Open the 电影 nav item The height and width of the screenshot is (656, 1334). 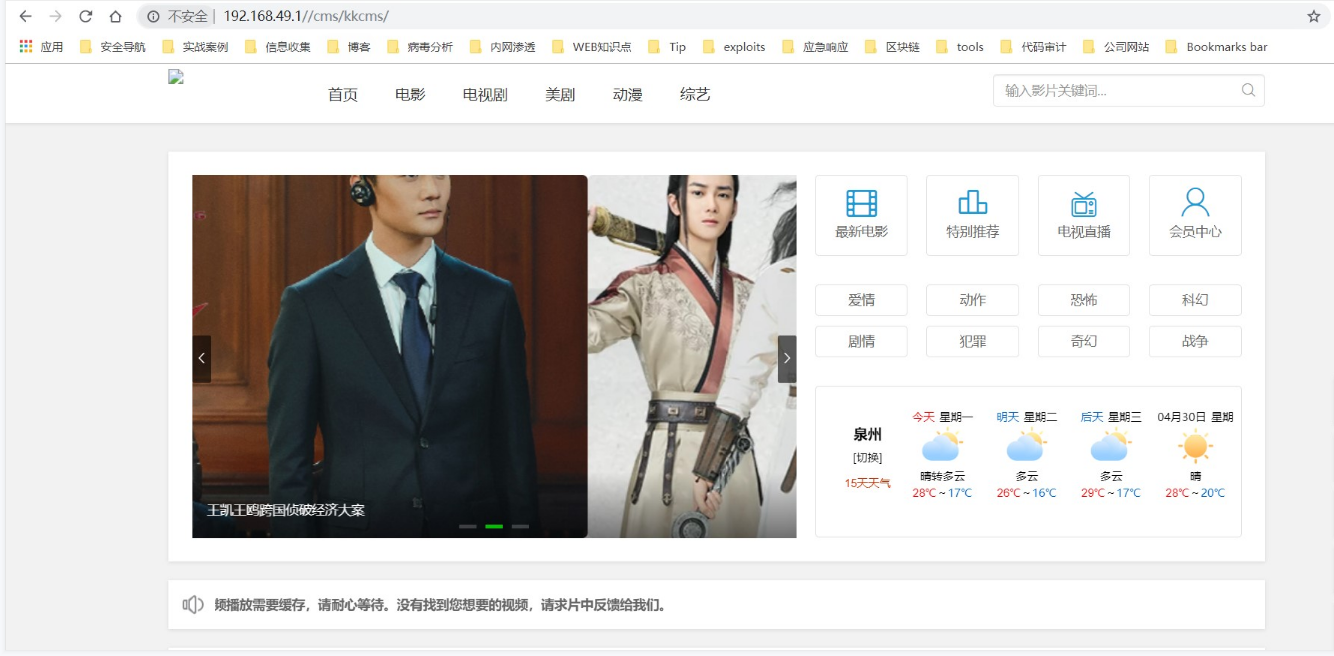pos(410,95)
